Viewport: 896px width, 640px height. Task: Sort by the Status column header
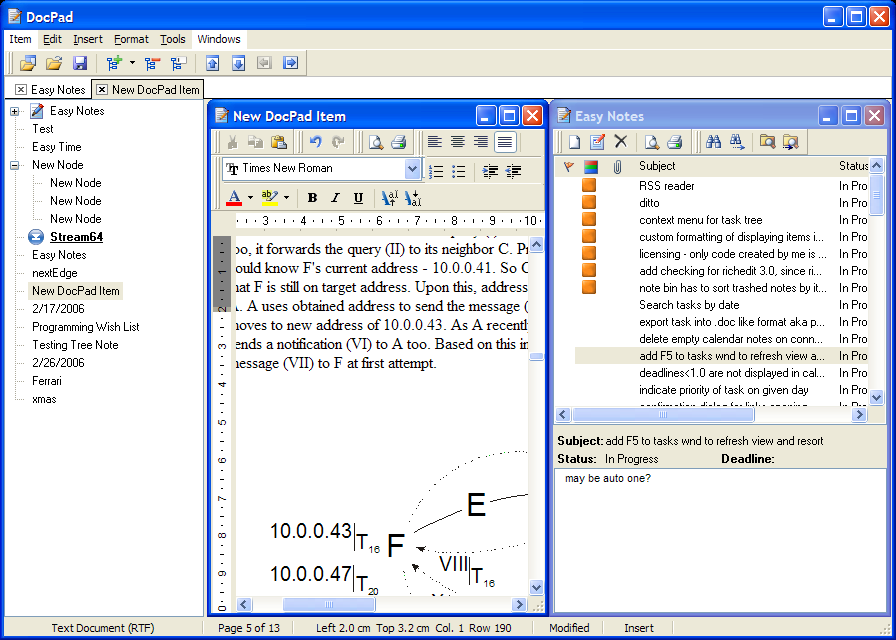853,166
